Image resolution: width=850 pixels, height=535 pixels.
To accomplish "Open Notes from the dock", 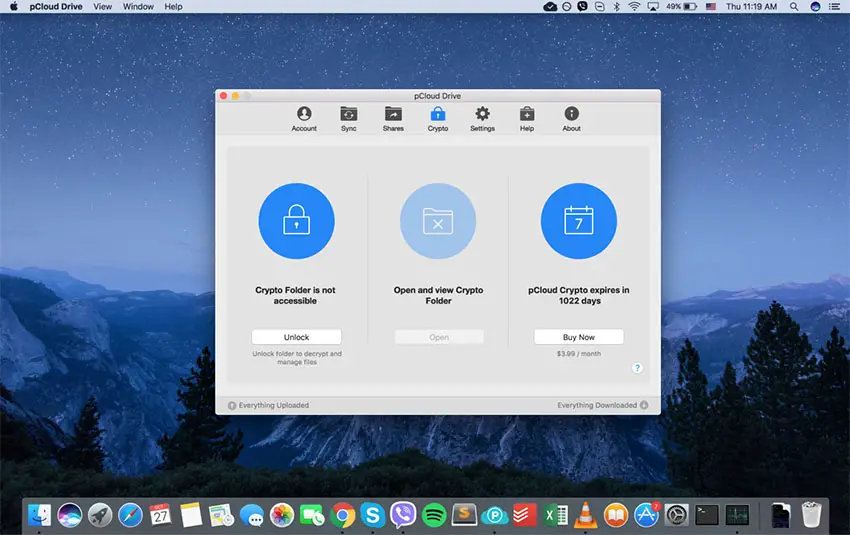I will pos(191,515).
